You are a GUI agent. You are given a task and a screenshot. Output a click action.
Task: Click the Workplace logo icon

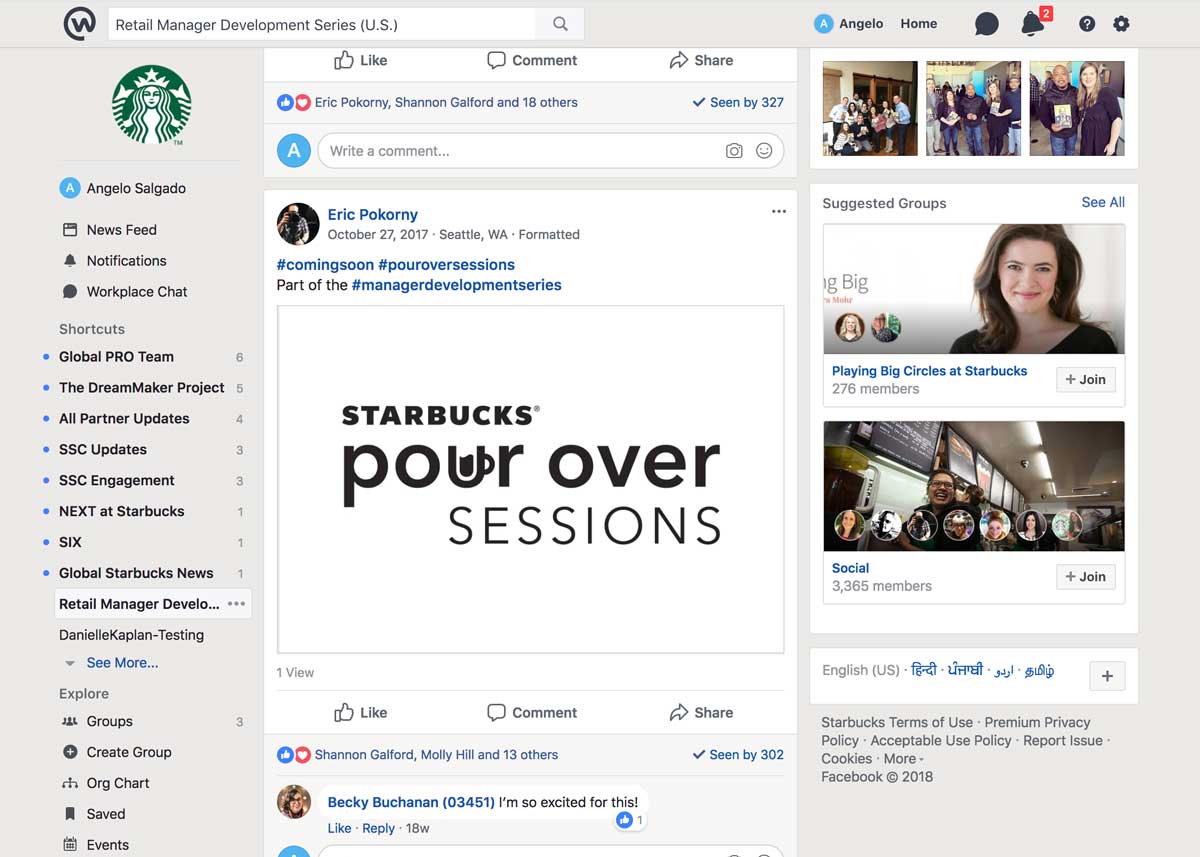80,24
